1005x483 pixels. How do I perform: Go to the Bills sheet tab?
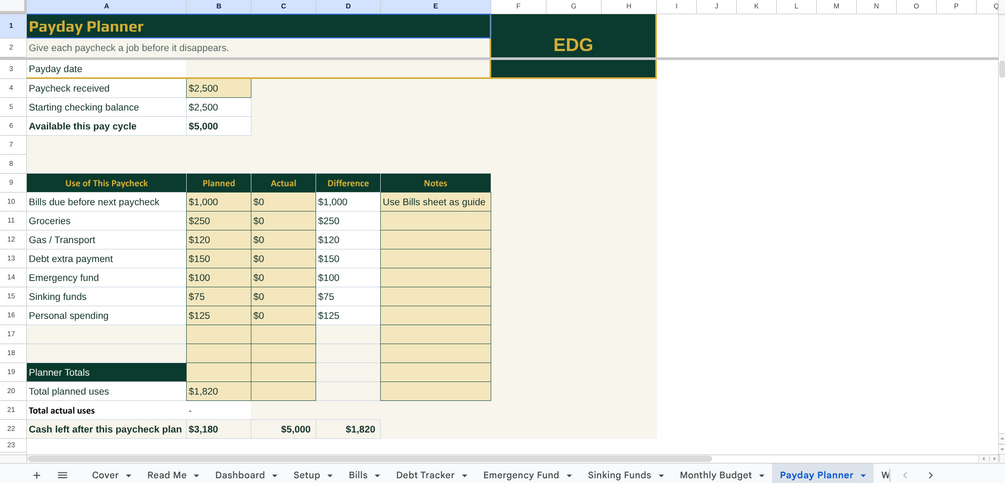[358, 475]
